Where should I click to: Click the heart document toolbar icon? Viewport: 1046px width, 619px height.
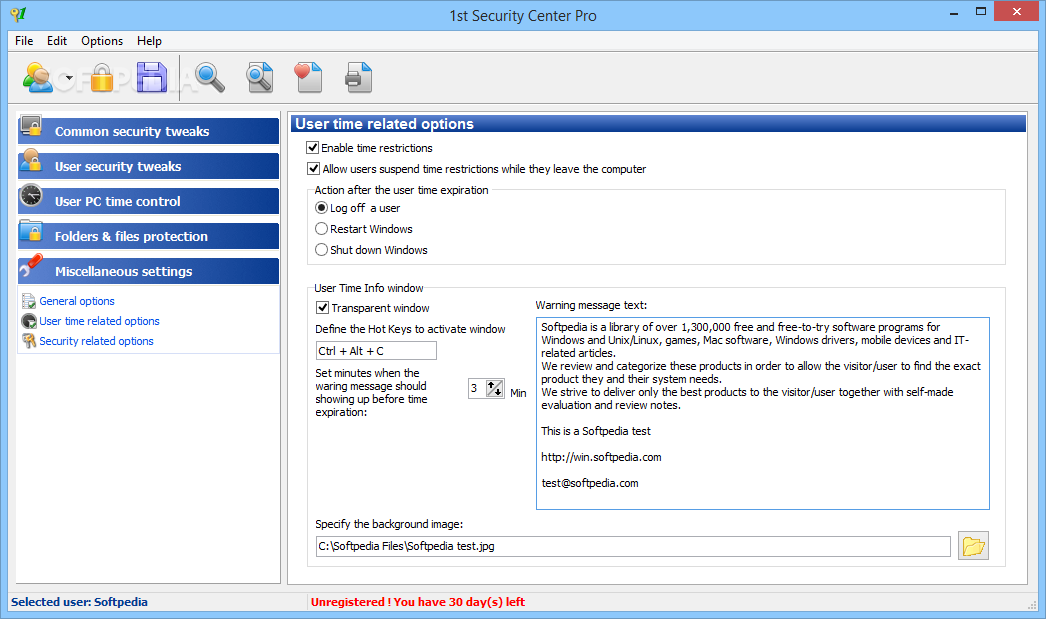[308, 77]
